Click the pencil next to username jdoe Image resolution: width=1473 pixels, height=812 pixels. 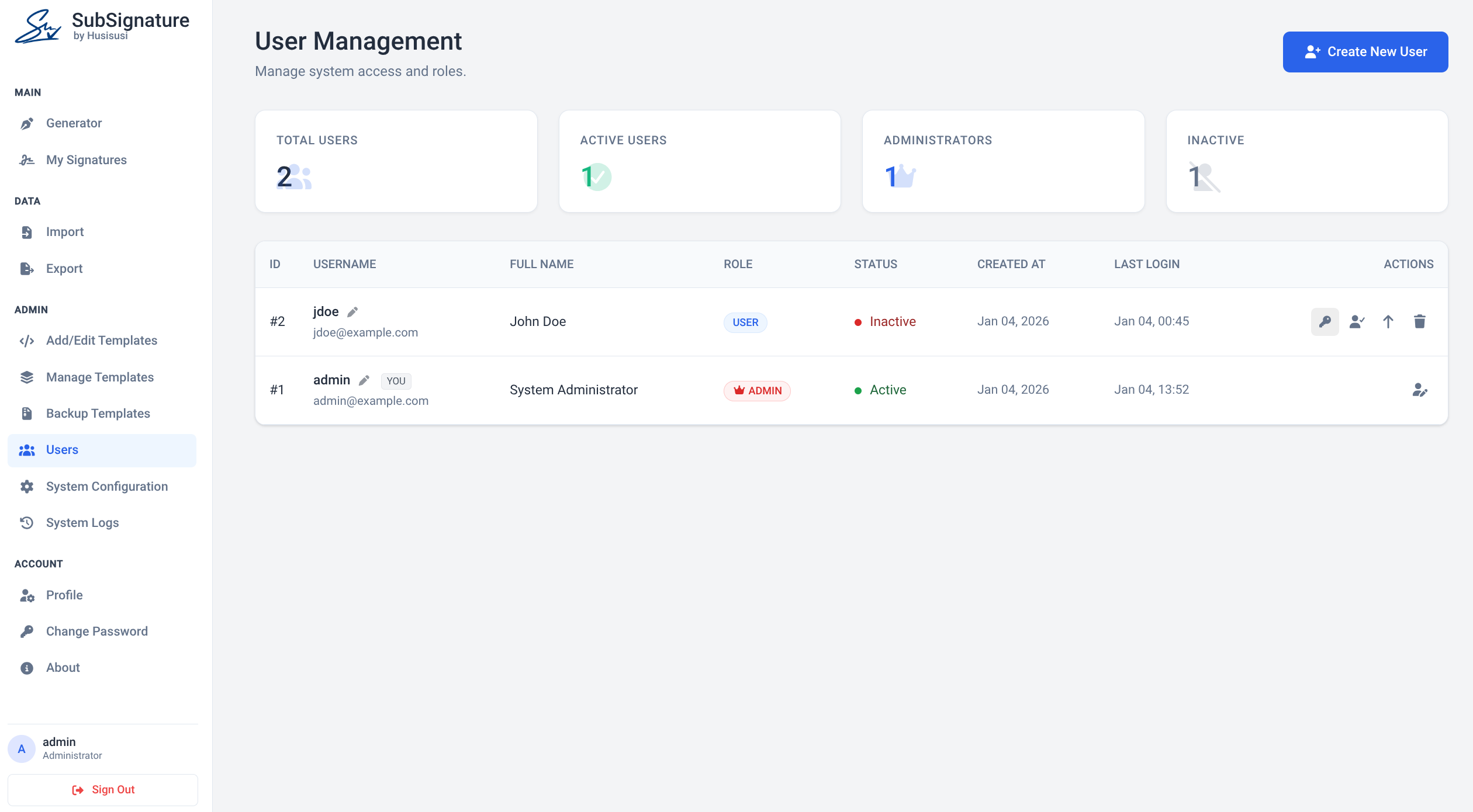coord(352,311)
